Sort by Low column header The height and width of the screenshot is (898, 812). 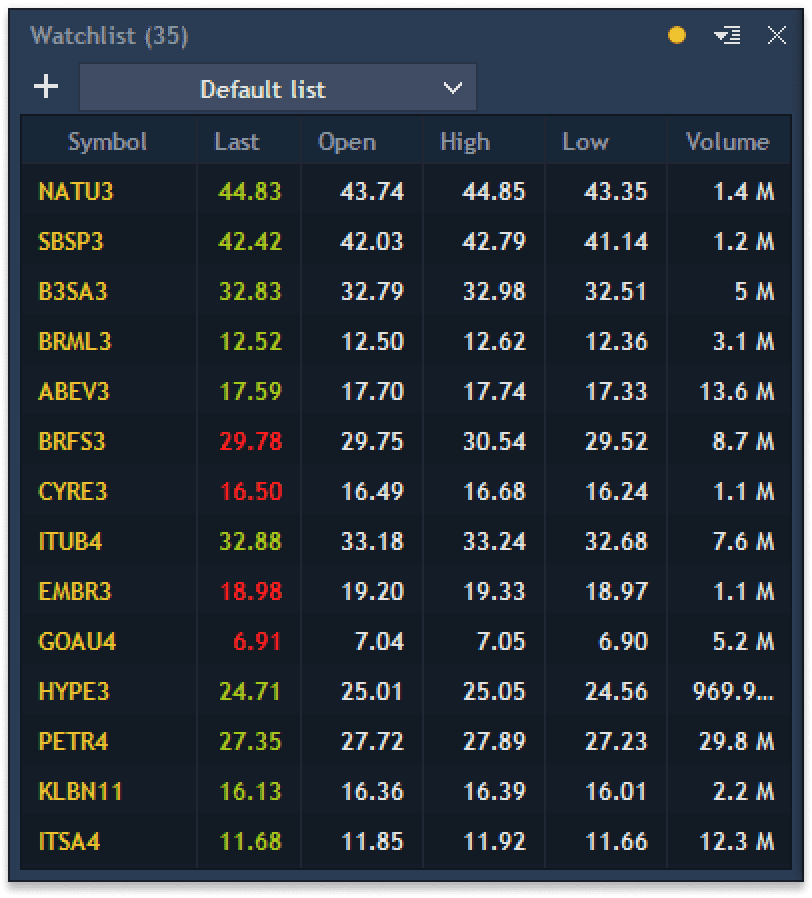coord(585,142)
